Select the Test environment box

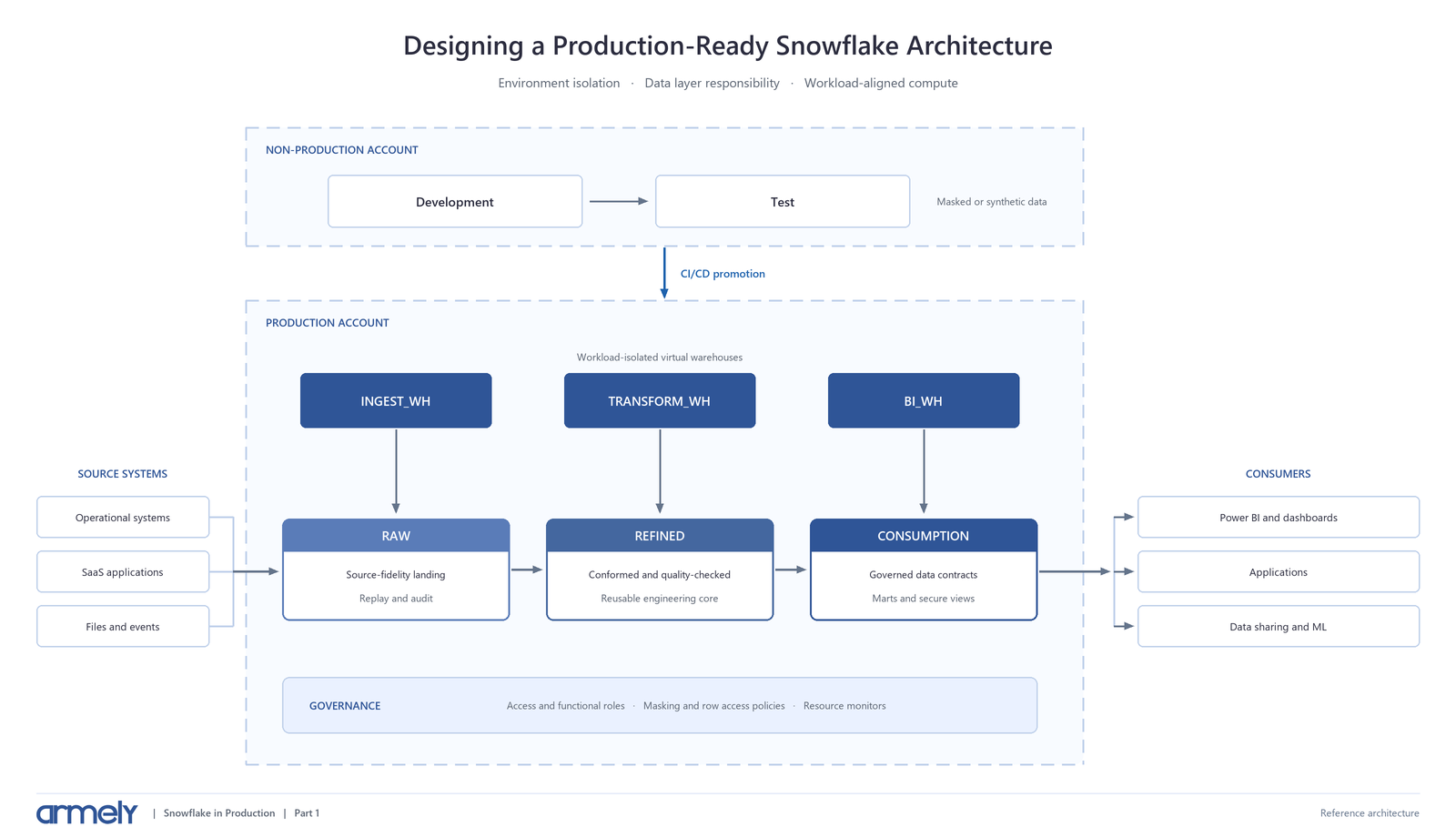click(783, 201)
